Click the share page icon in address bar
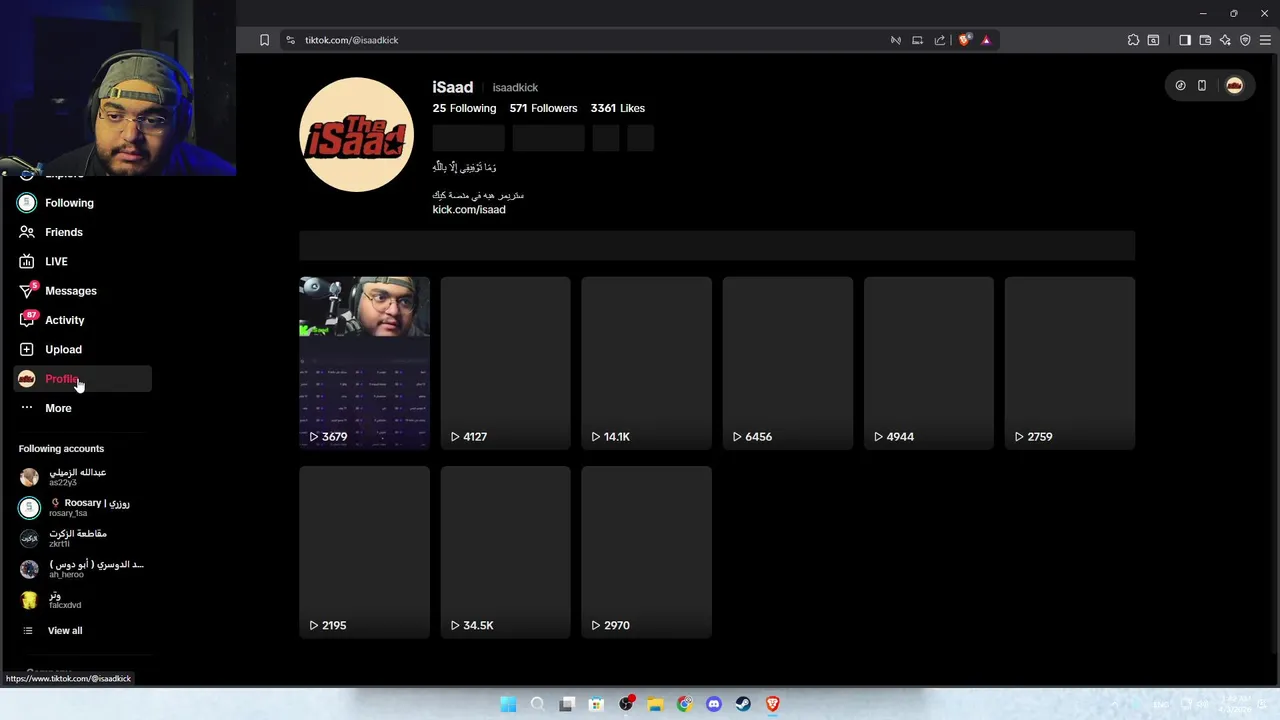 [x=940, y=40]
